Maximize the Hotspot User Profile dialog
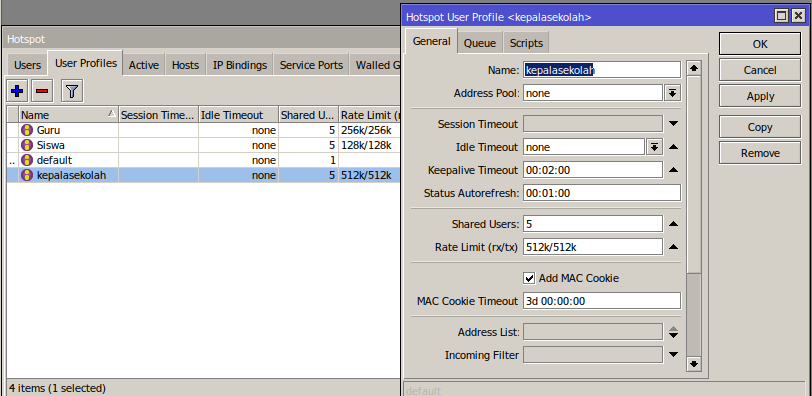 (x=782, y=16)
